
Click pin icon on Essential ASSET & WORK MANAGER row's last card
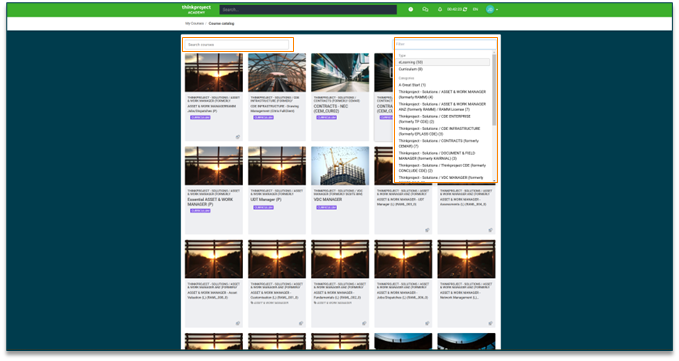point(490,230)
